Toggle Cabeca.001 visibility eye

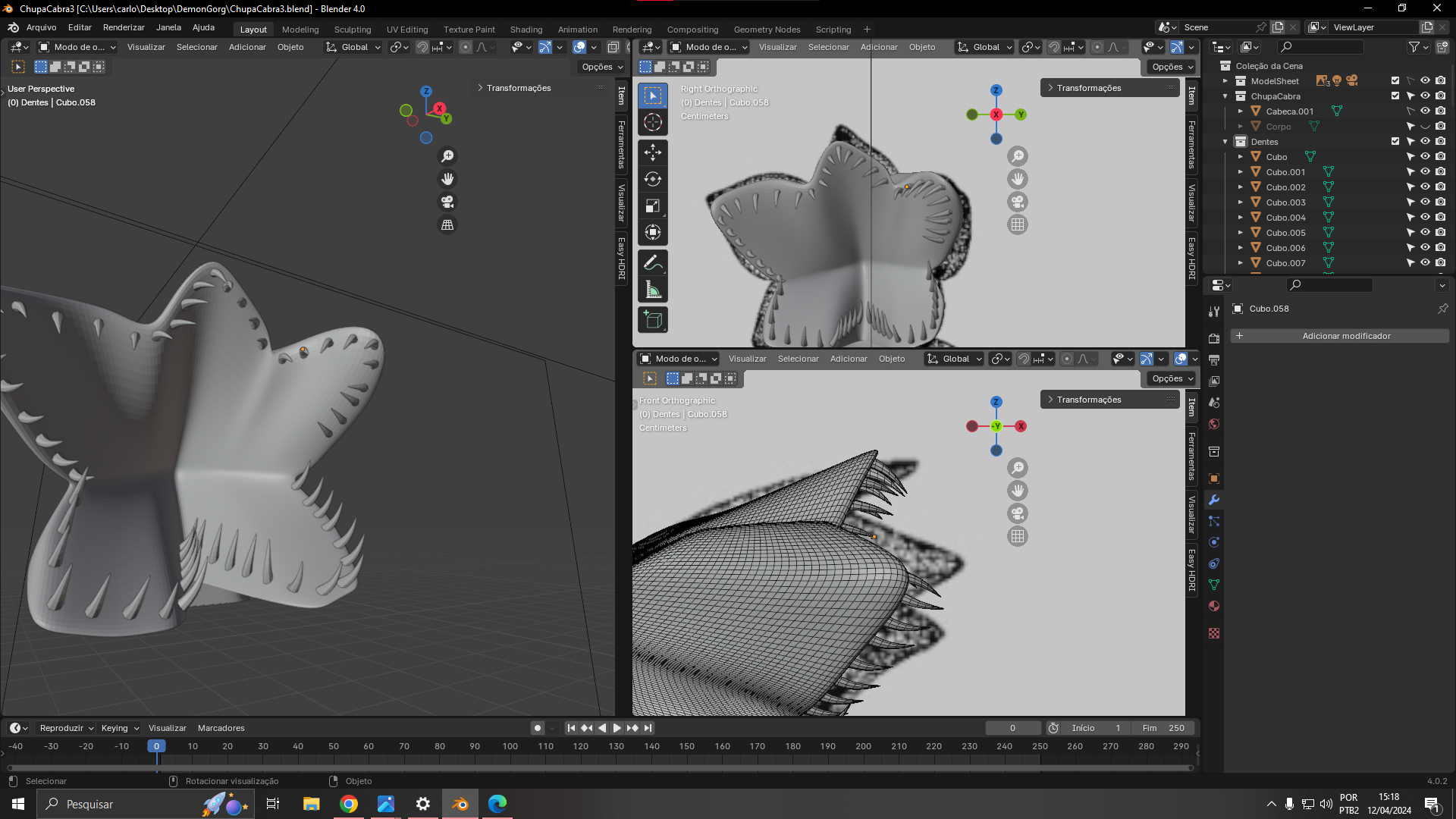coord(1425,111)
